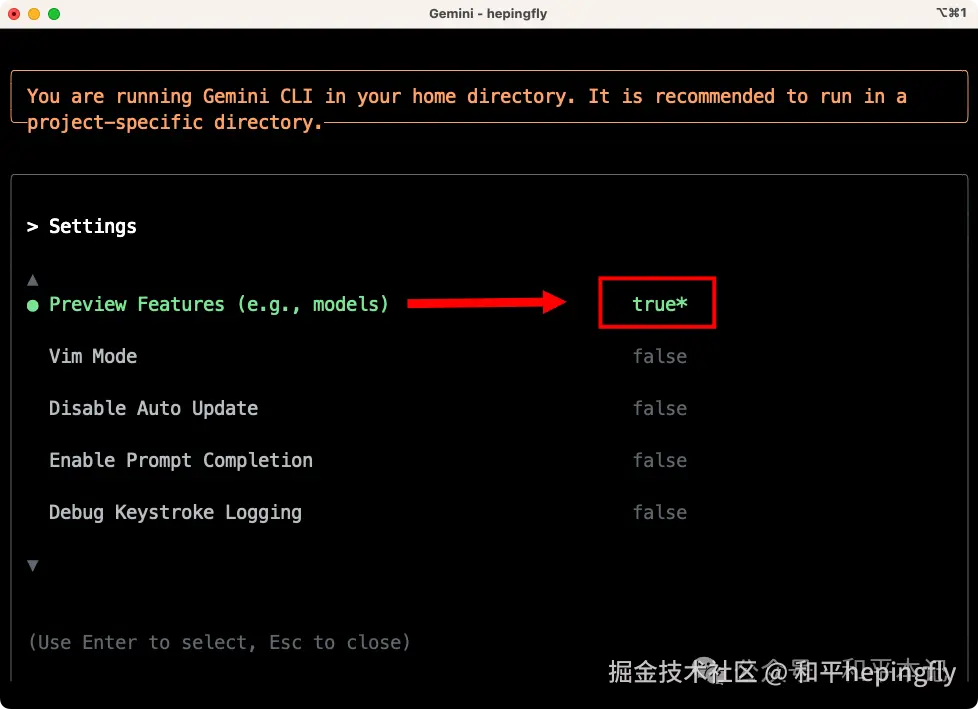Click the up scroll arrow above settings list
Viewport: 978px width, 709px height.
33,280
